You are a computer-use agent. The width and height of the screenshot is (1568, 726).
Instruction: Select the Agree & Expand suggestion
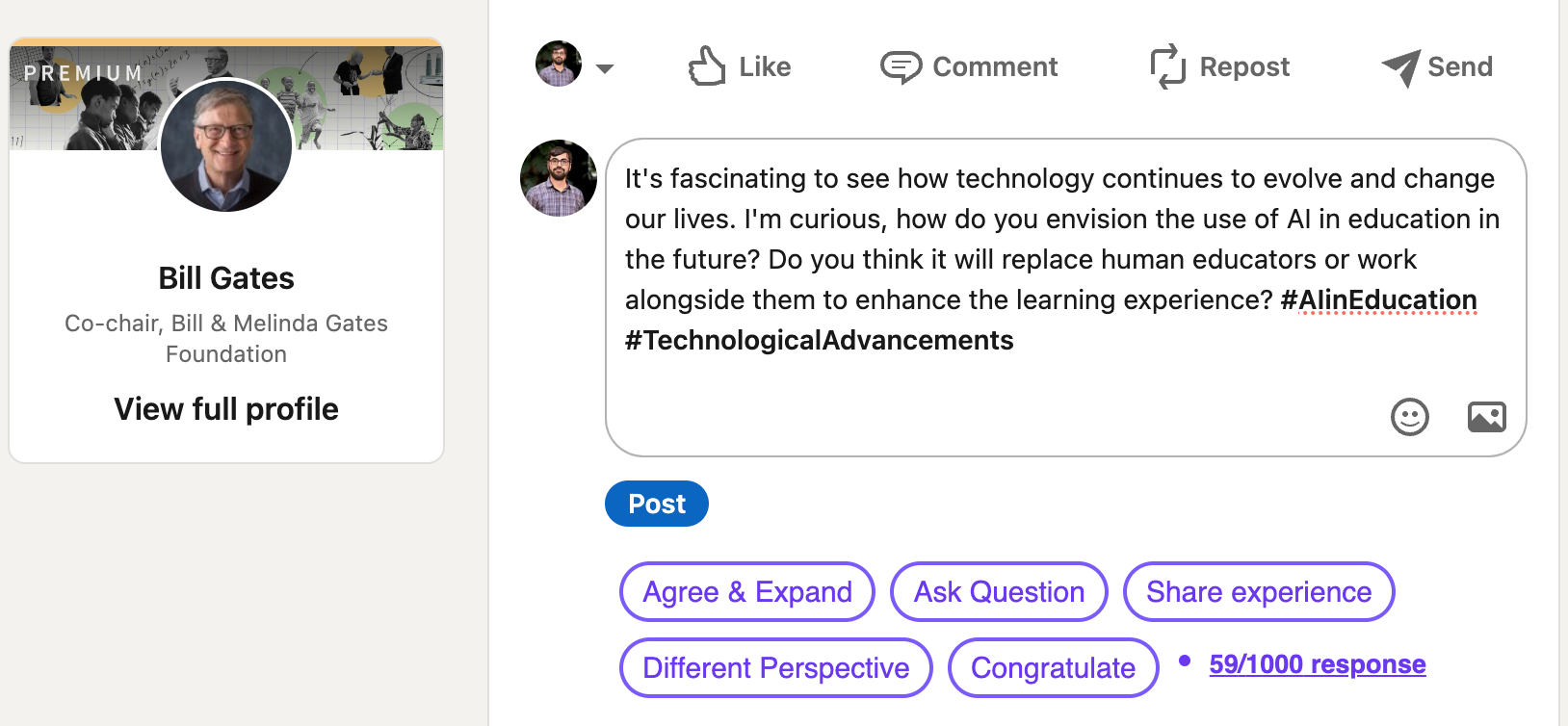pos(747,592)
